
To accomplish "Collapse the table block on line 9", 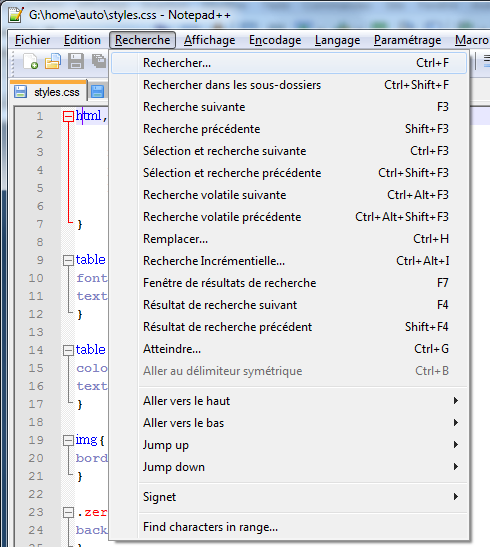I will (68, 260).
